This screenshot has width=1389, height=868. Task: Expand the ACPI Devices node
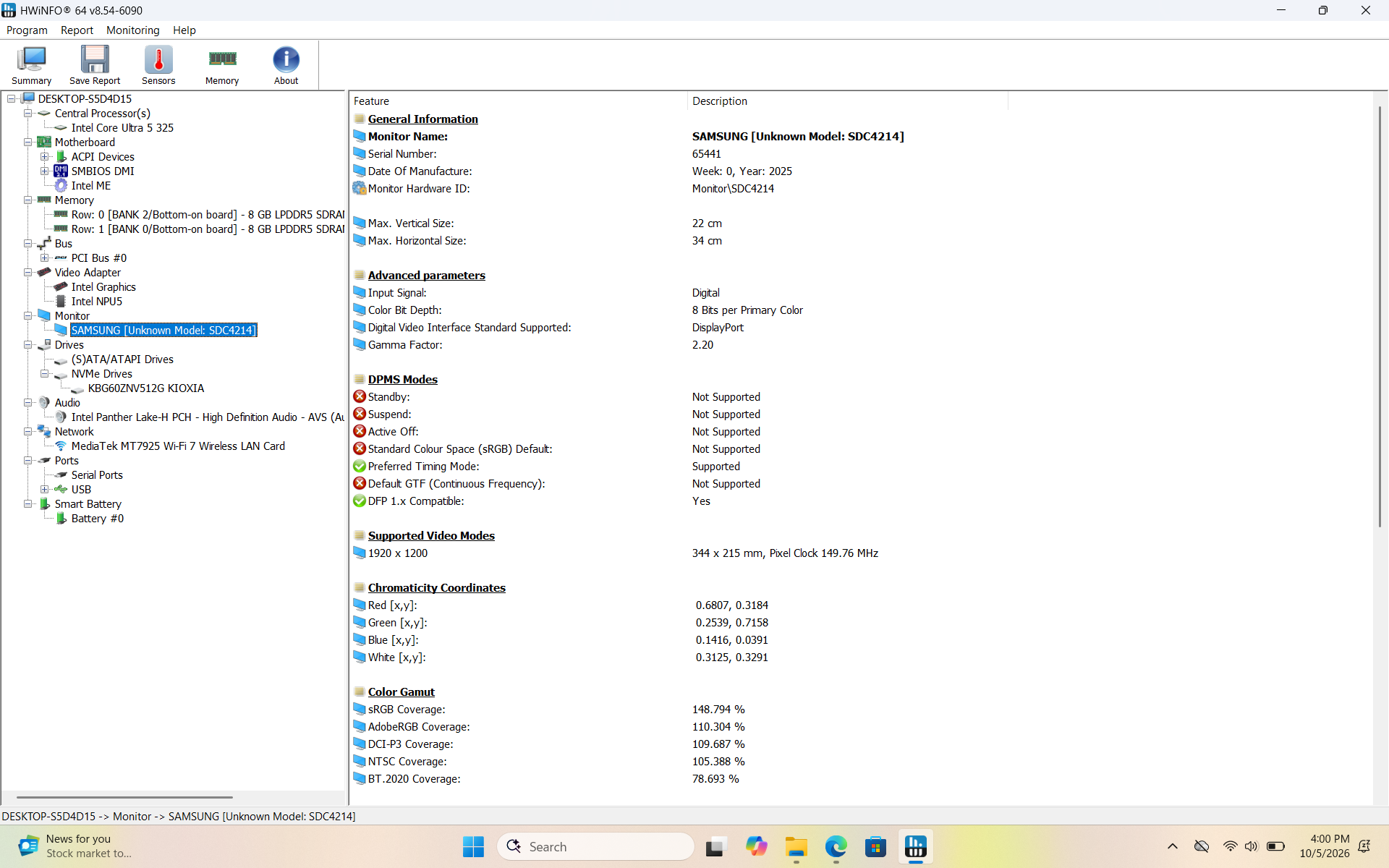(x=44, y=157)
